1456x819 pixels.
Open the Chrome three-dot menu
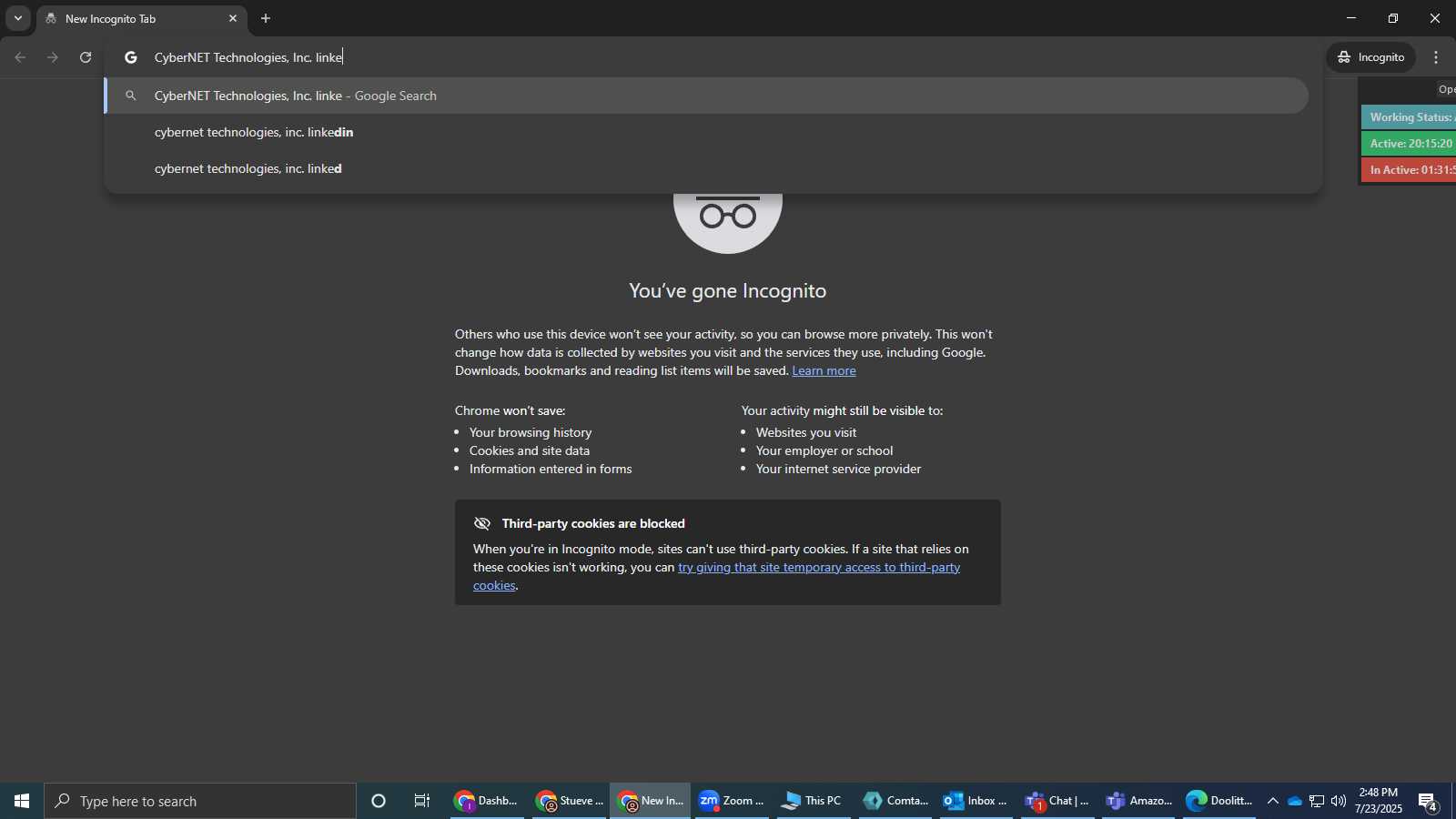click(x=1437, y=57)
